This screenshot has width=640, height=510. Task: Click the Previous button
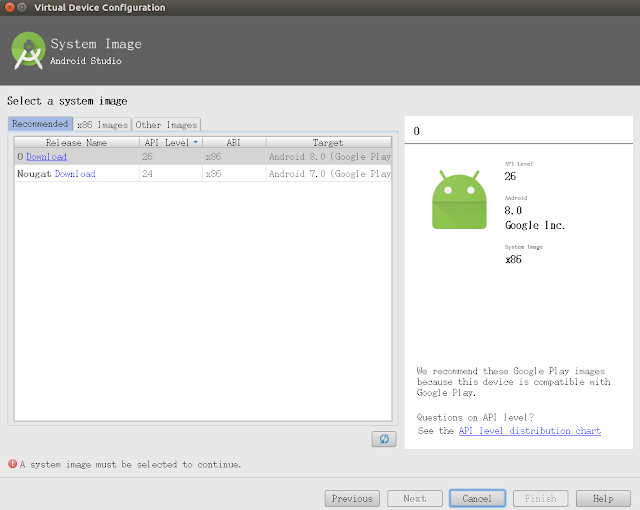[x=352, y=499]
